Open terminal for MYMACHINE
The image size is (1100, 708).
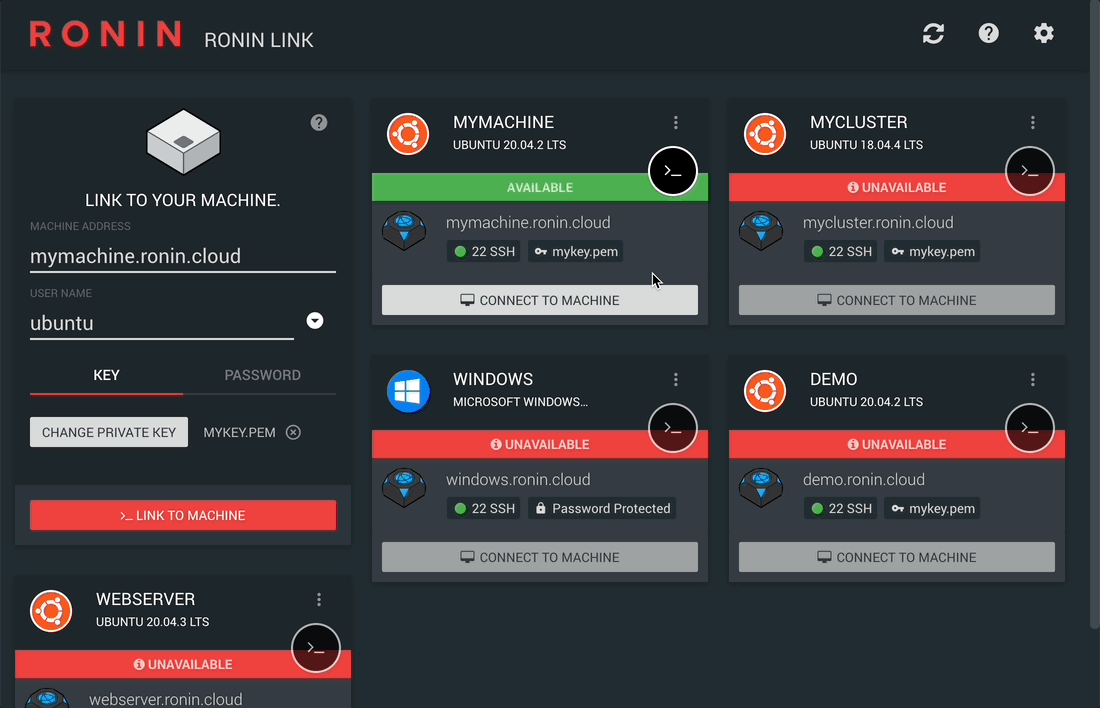point(673,171)
